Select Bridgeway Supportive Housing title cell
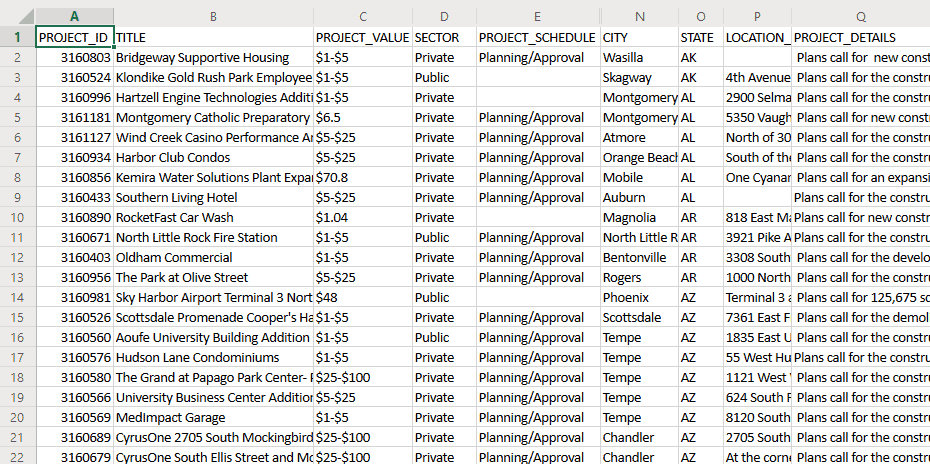Screen dimensions: 930x464 [x=214, y=58]
